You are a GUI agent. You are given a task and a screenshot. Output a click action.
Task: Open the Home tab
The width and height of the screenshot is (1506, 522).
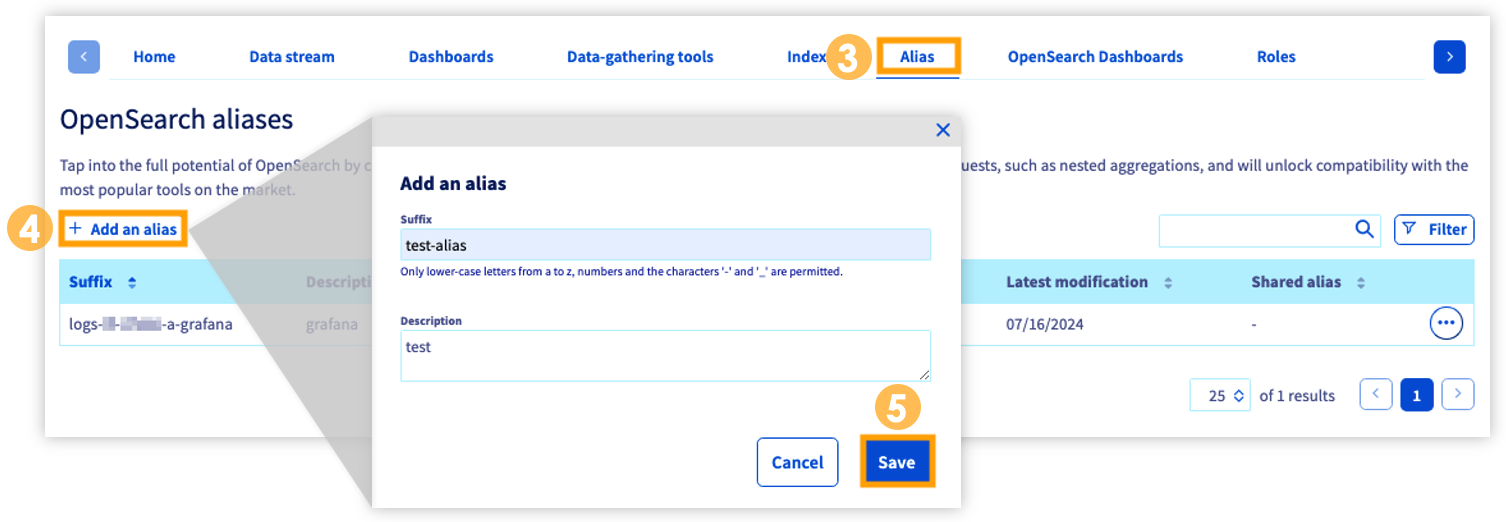(x=154, y=57)
